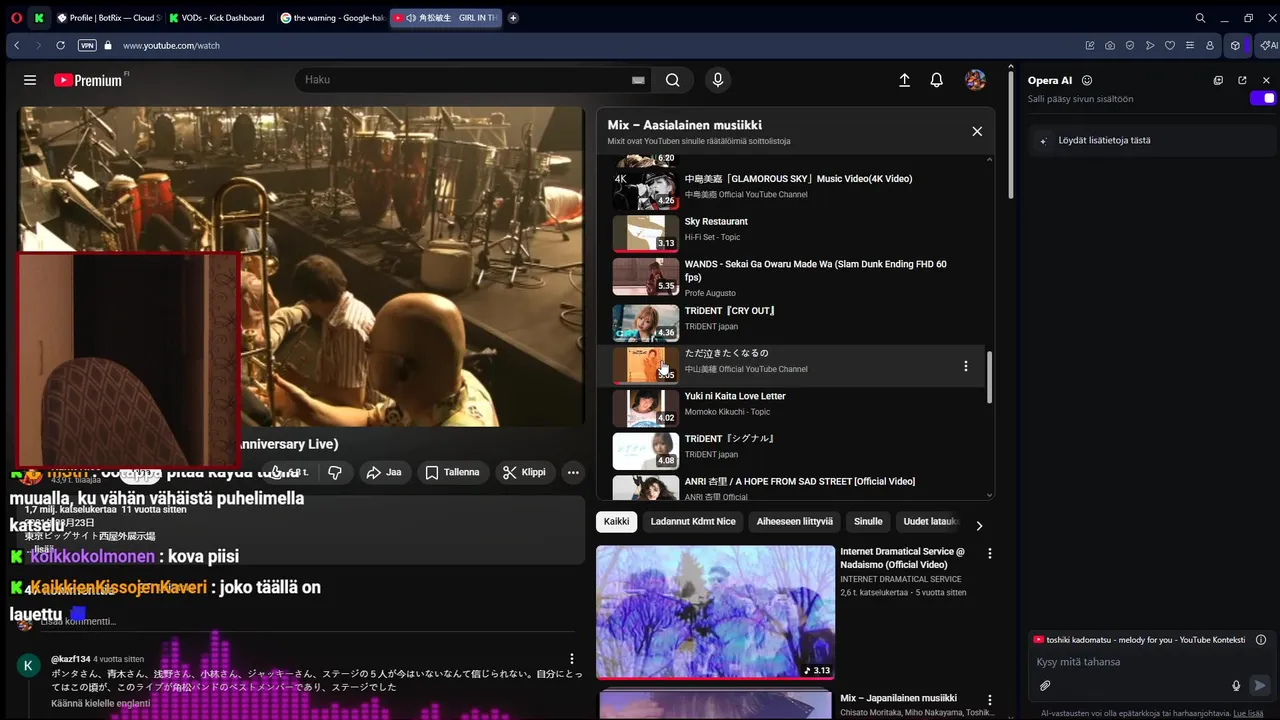Click the YouTube Haku search field
Viewport: 1280px width, 720px height.
(x=462, y=80)
